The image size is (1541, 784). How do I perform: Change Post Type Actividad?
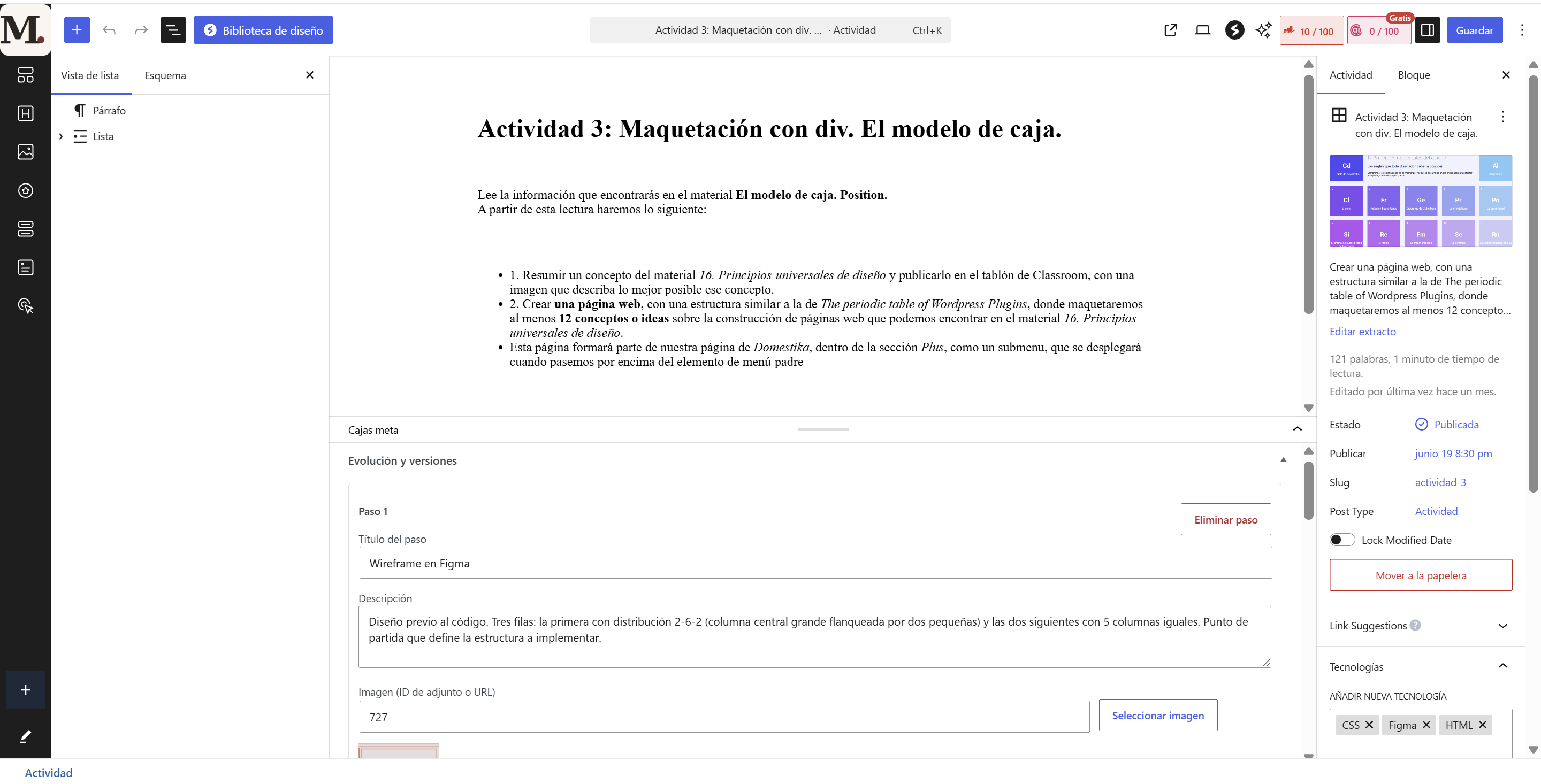coord(1436,511)
